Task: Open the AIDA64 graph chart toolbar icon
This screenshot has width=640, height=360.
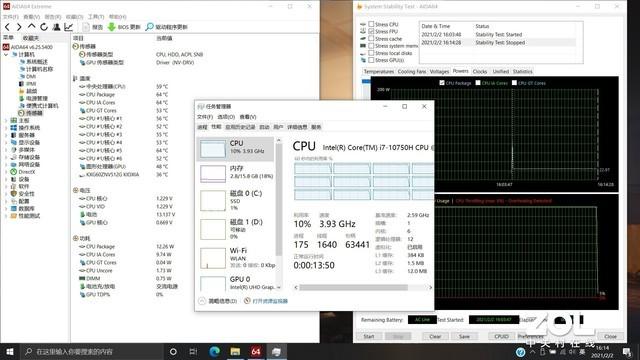Action: pyautogui.click(x=69, y=27)
